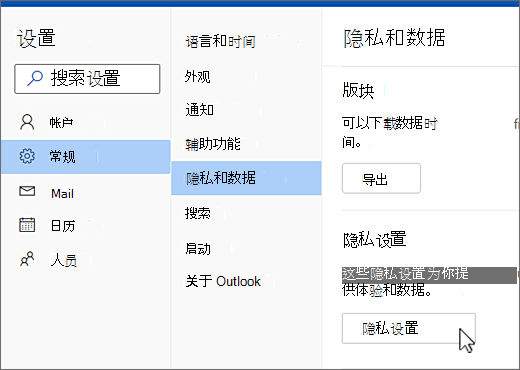Click the 隐私设置 button
The height and width of the screenshot is (370, 520).
(409, 328)
